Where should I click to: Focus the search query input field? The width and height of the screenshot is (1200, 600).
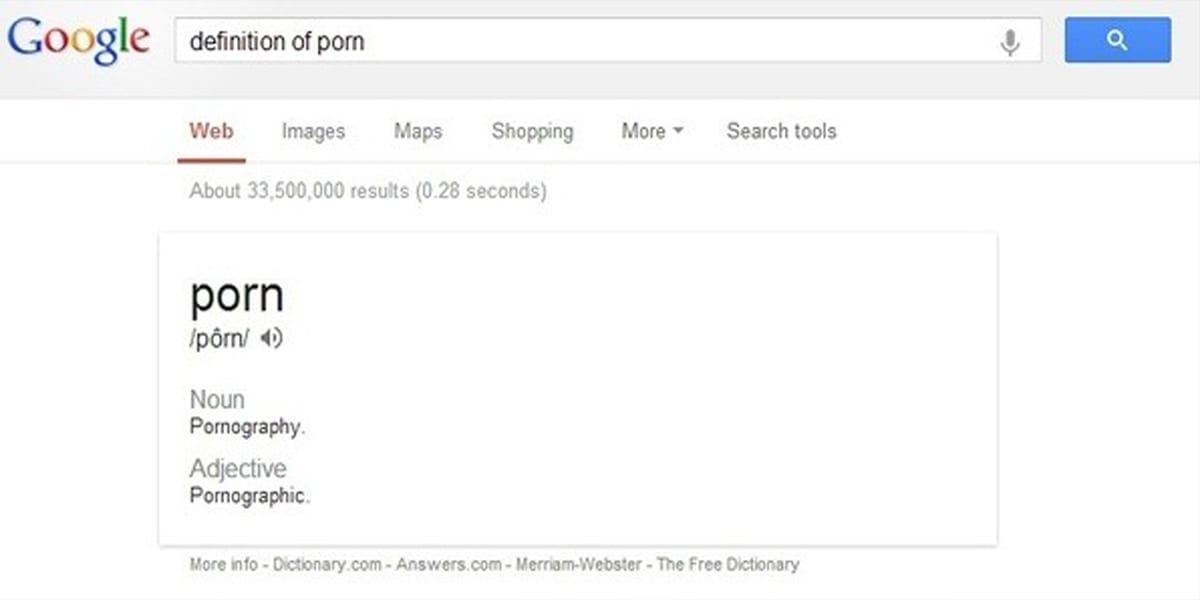585,41
